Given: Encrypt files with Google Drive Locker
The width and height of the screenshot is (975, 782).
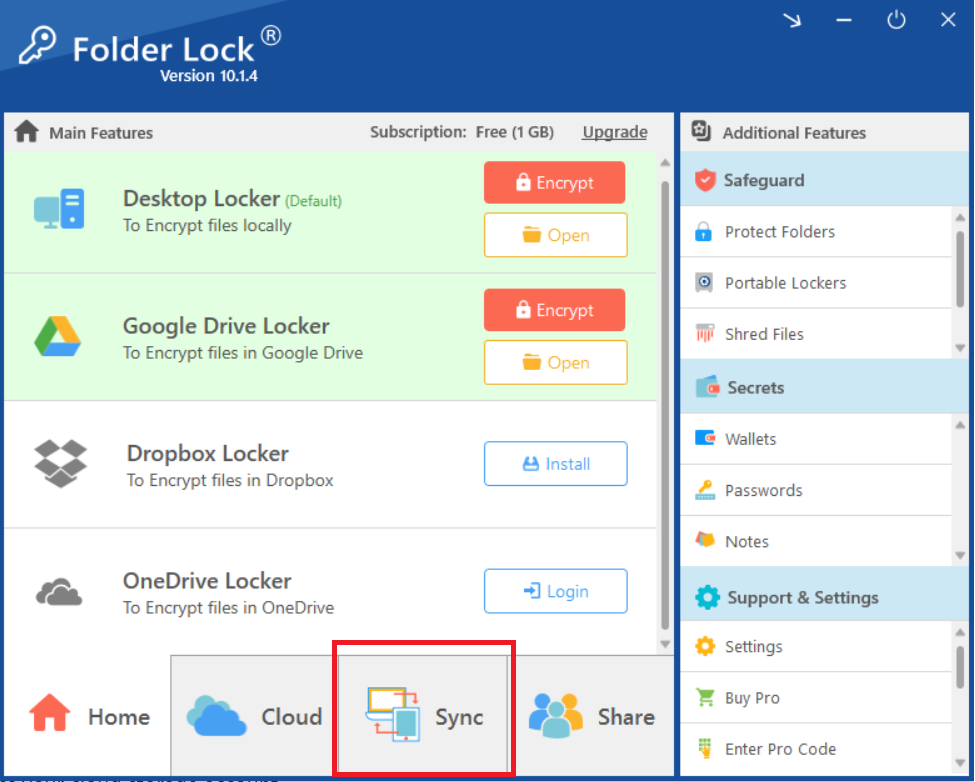Looking at the screenshot, I should point(555,310).
